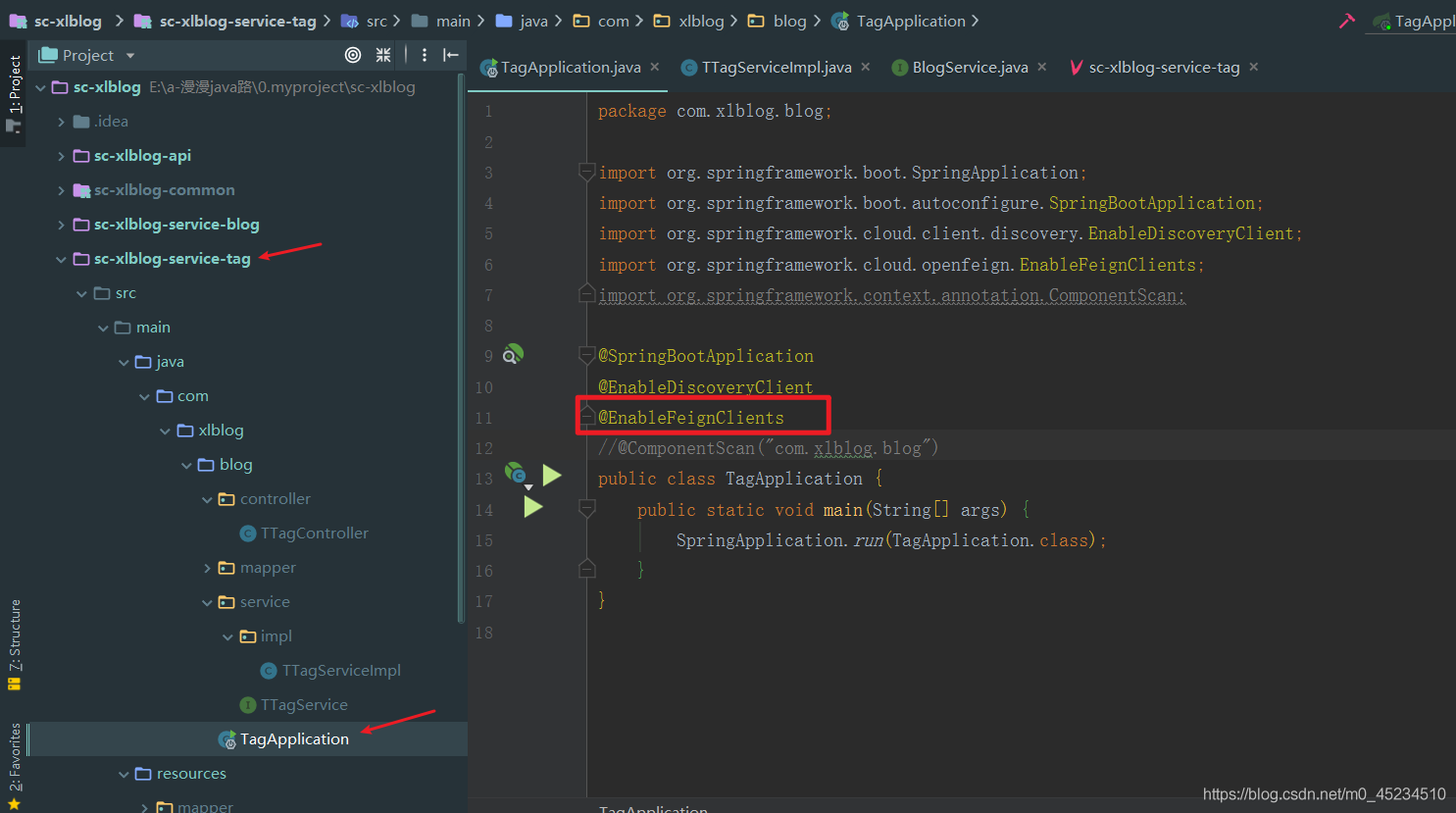
Task: Click the collapse all icon in Project panel
Action: pyautogui.click(x=383, y=55)
